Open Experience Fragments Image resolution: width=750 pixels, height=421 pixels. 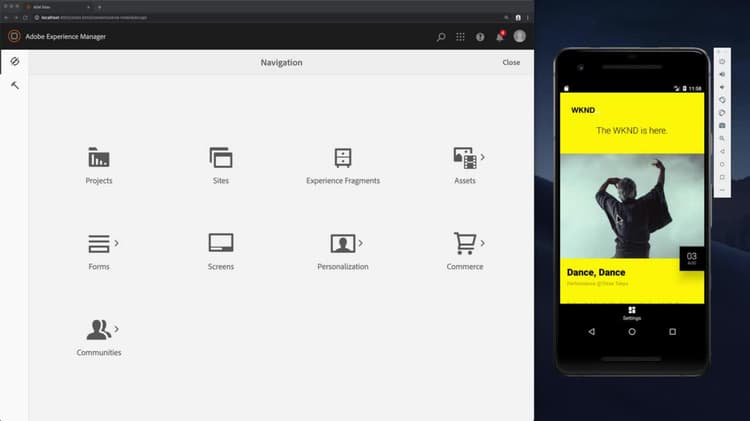343,166
